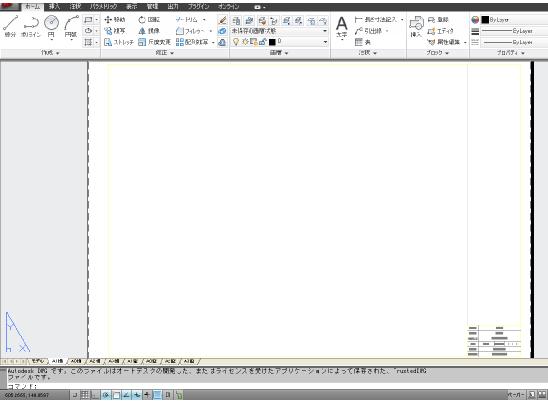Select the Line (線分) drawing tool
The image size is (548, 403).
click(10, 26)
